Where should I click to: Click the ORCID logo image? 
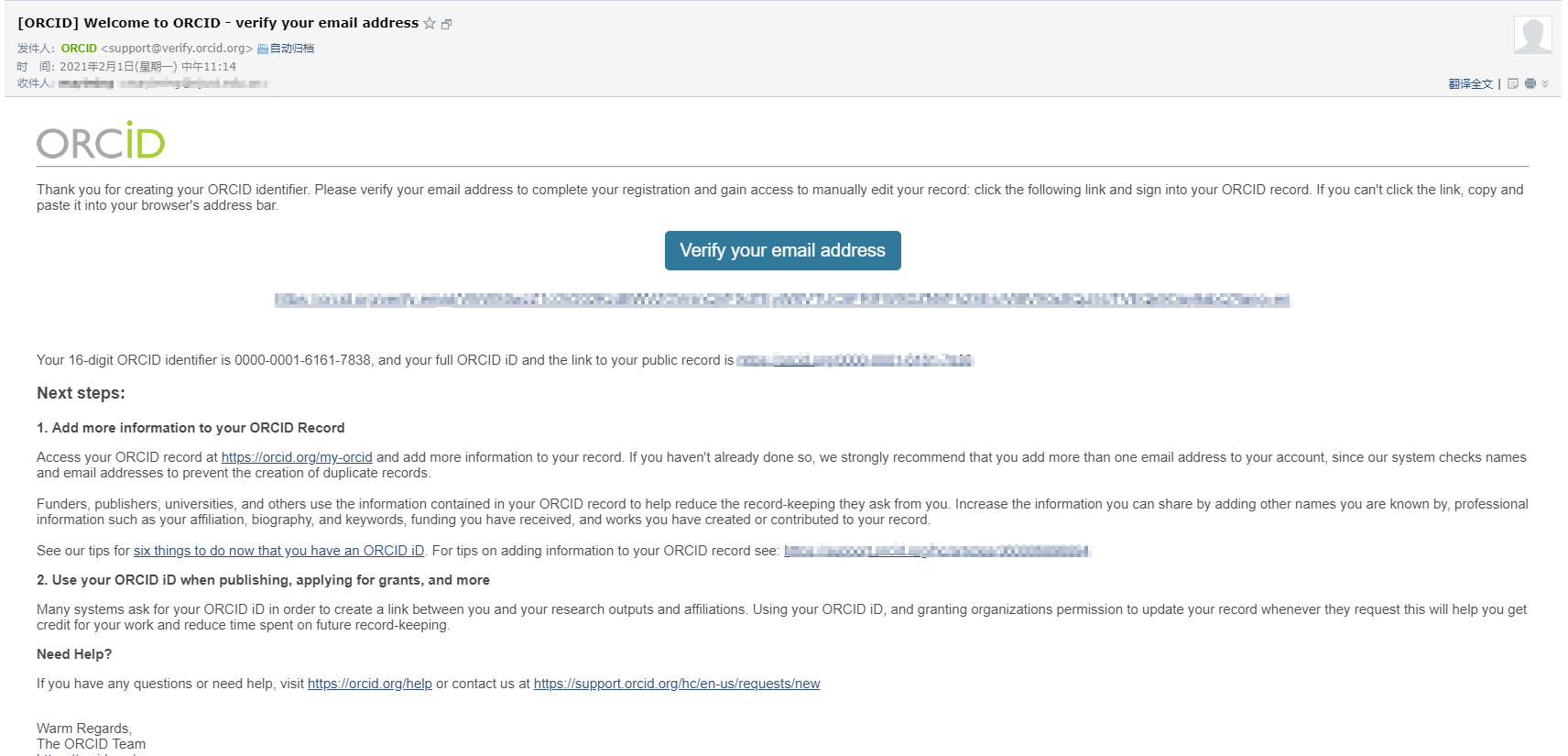(x=101, y=139)
